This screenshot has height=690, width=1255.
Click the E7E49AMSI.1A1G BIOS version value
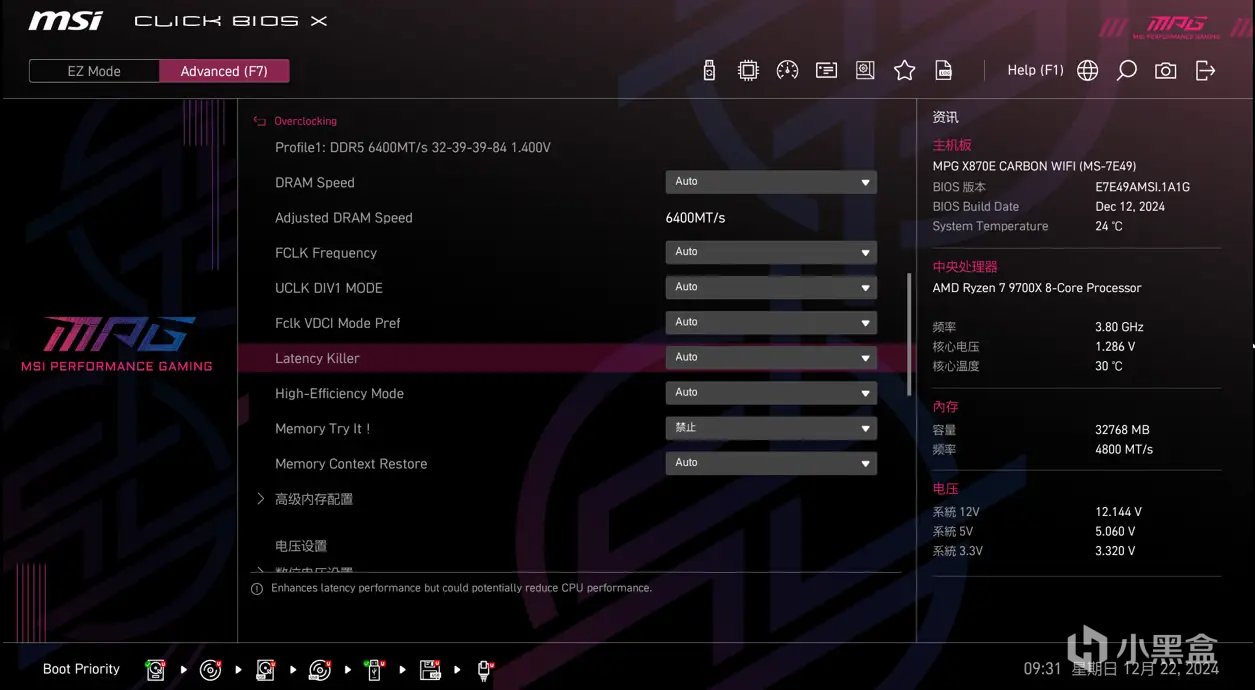1143,187
